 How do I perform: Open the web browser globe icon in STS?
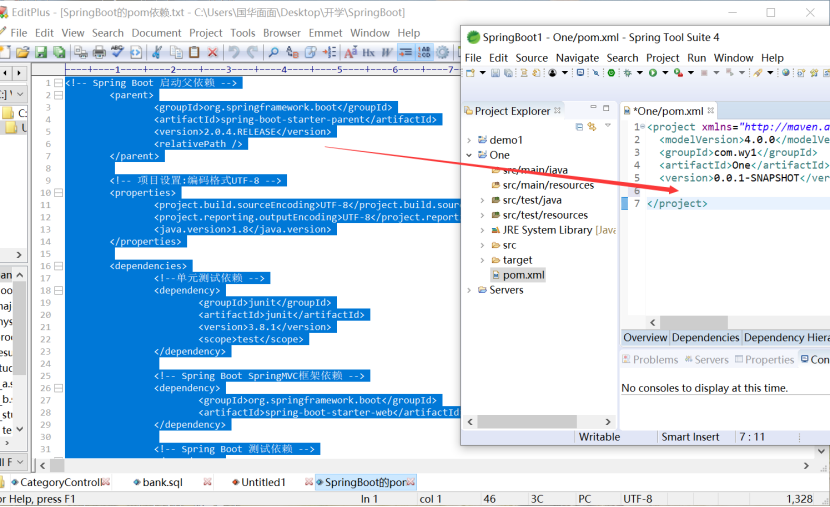(786, 73)
